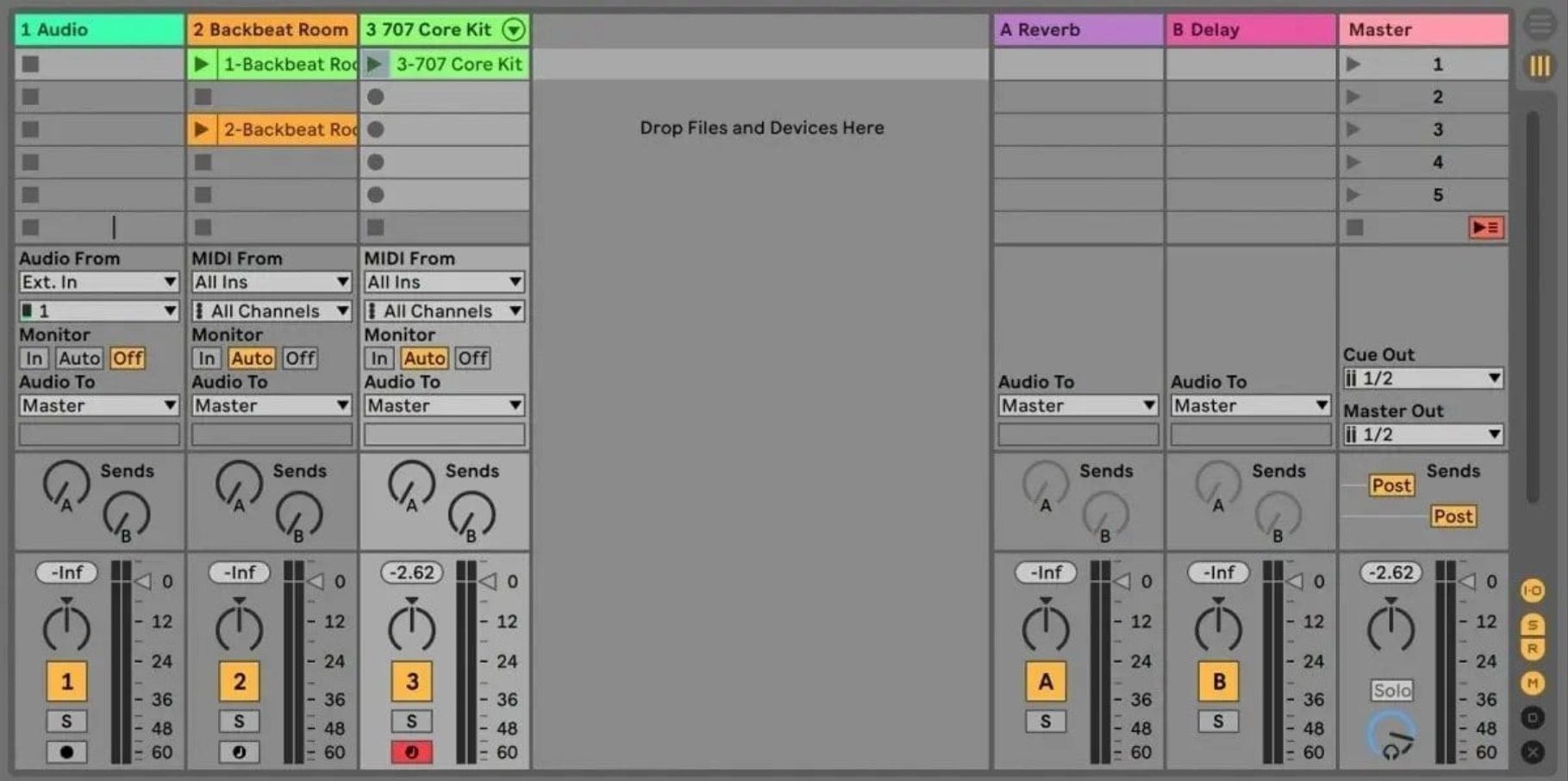Viewport: 1568px width, 781px height.
Task: Launch the 2-Backbeat Room orange clip
Action: point(202,129)
